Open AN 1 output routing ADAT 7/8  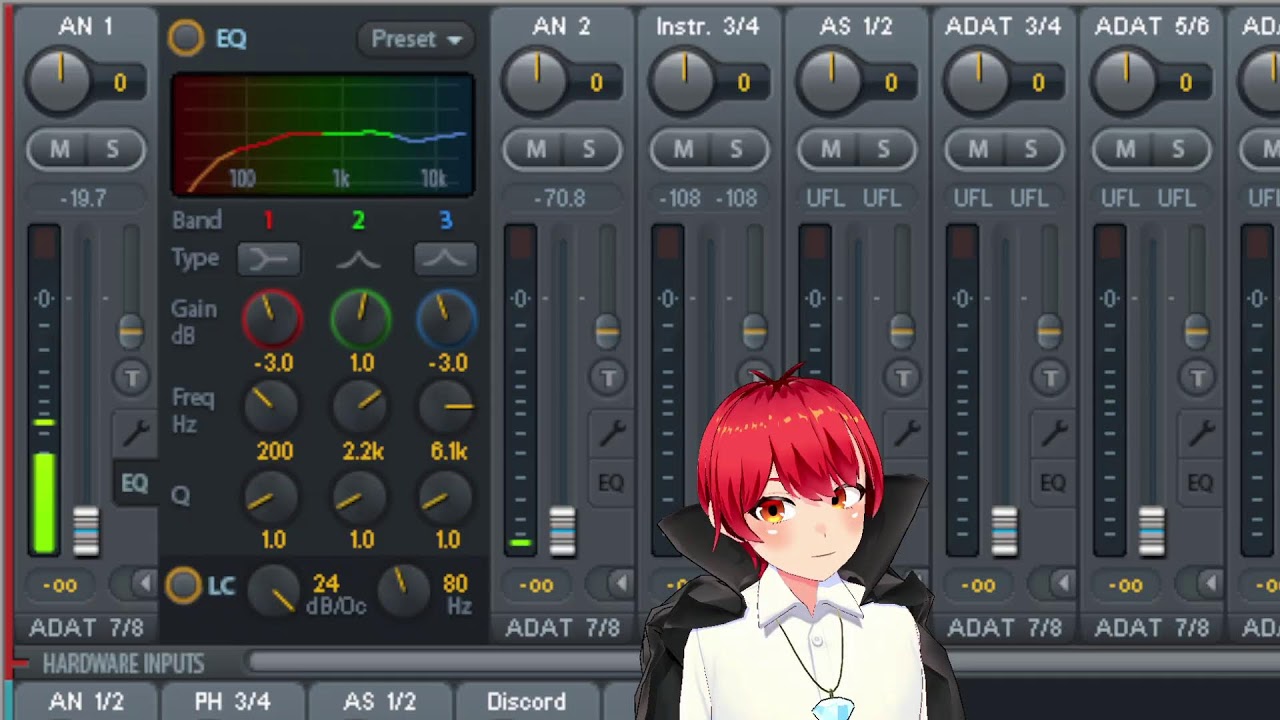(x=86, y=628)
